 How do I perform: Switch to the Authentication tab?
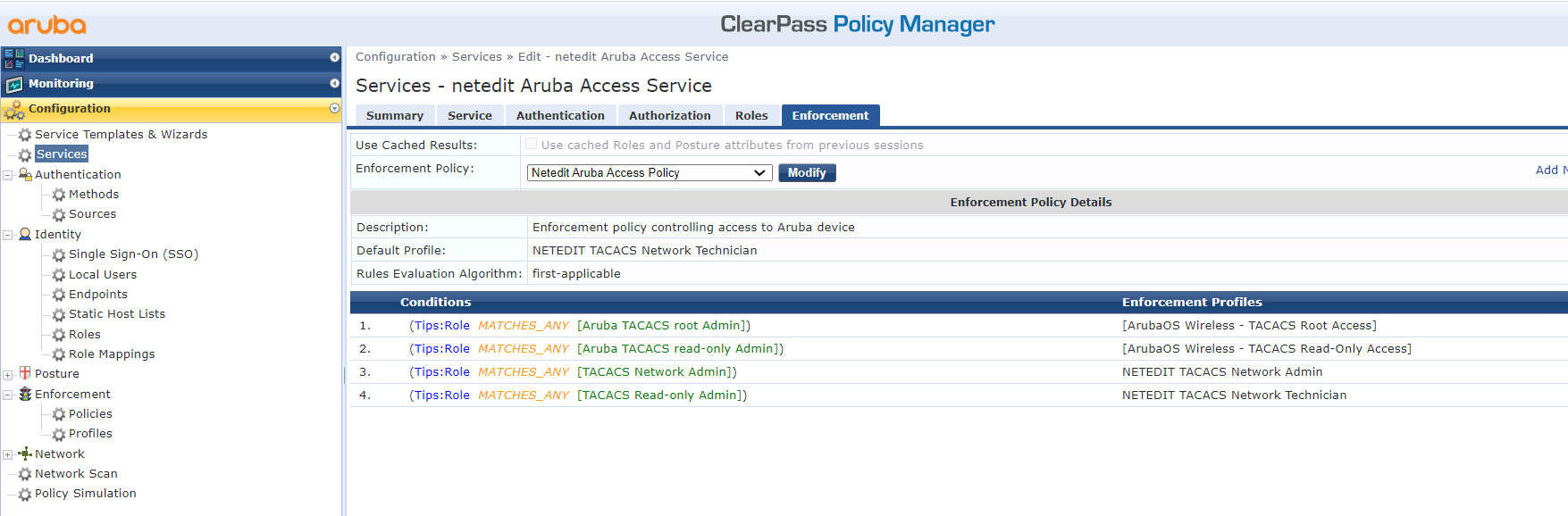(x=560, y=116)
